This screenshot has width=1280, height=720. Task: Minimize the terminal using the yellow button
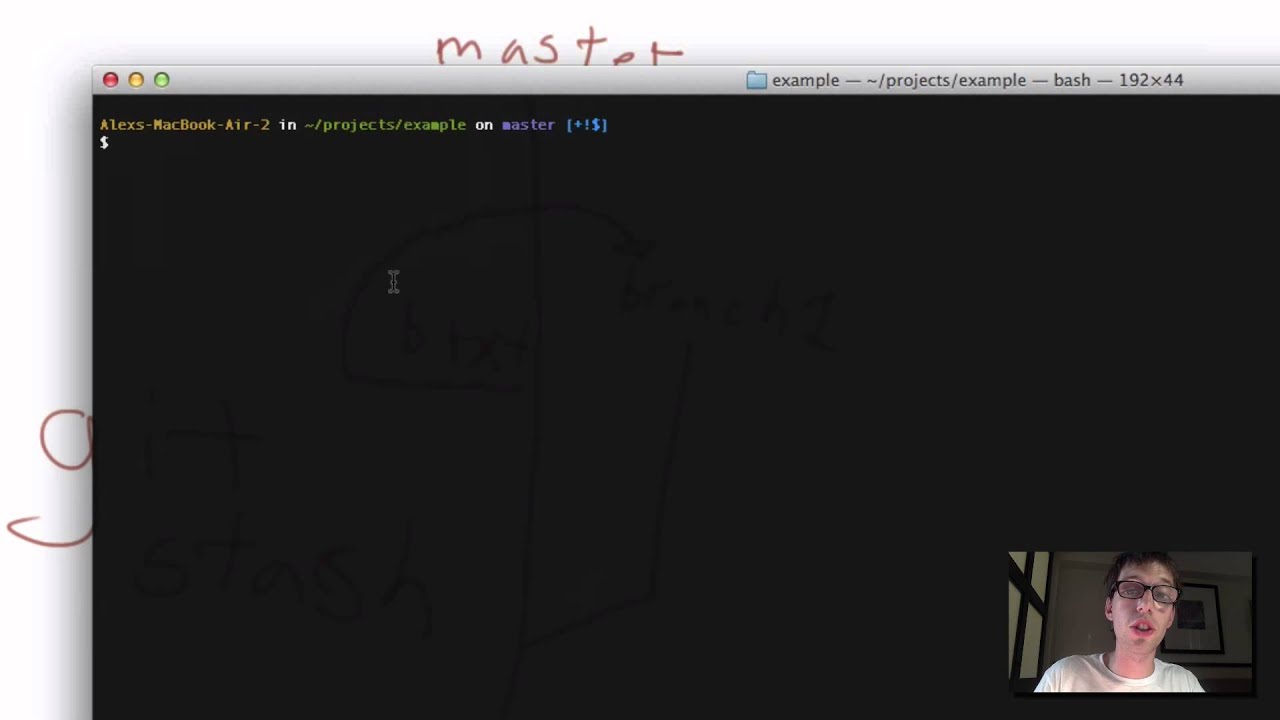(x=136, y=80)
